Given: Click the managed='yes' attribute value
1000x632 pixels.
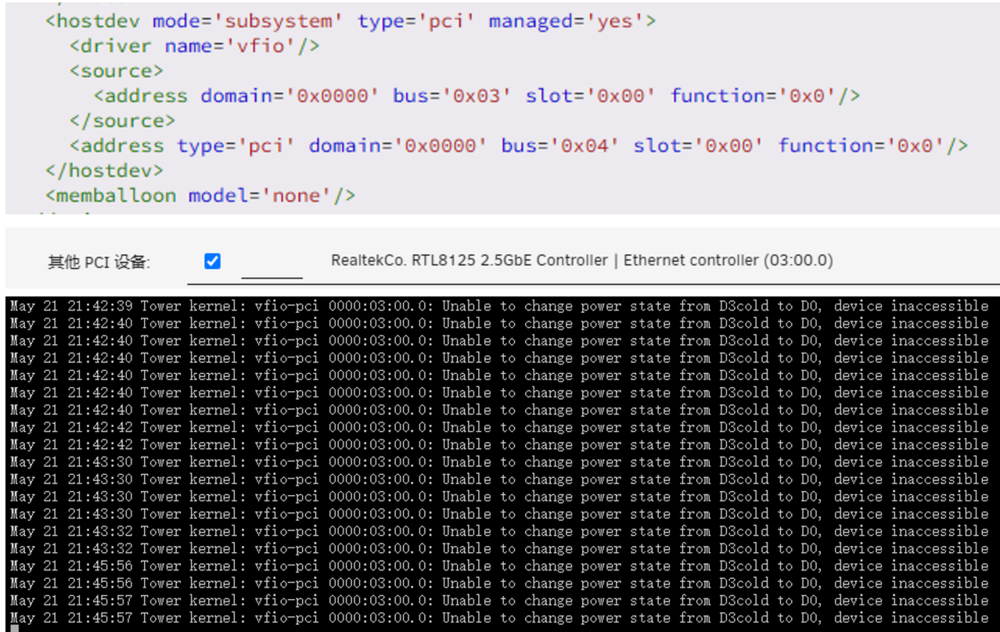Looking at the screenshot, I should (615, 21).
